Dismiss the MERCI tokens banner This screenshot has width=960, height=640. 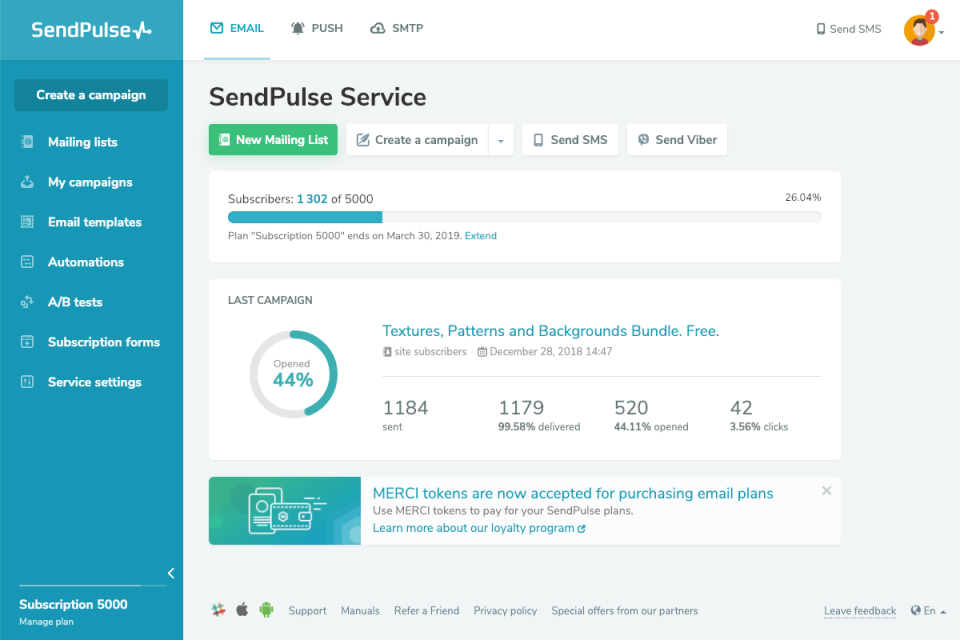(x=826, y=490)
